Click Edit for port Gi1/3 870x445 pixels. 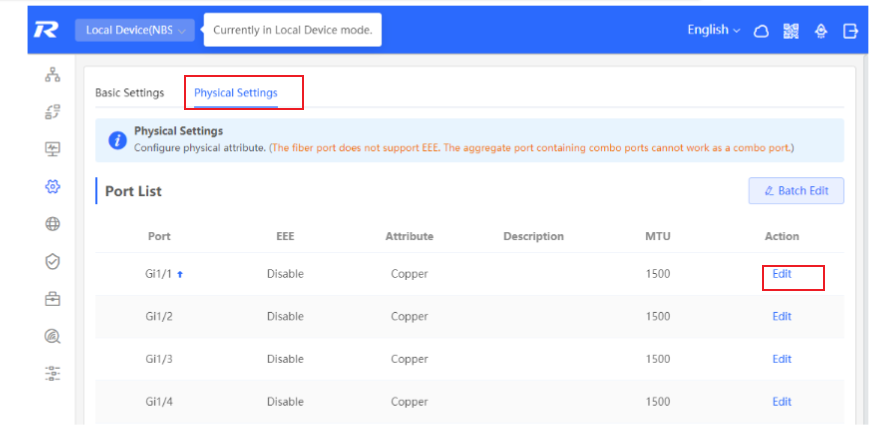coord(782,359)
